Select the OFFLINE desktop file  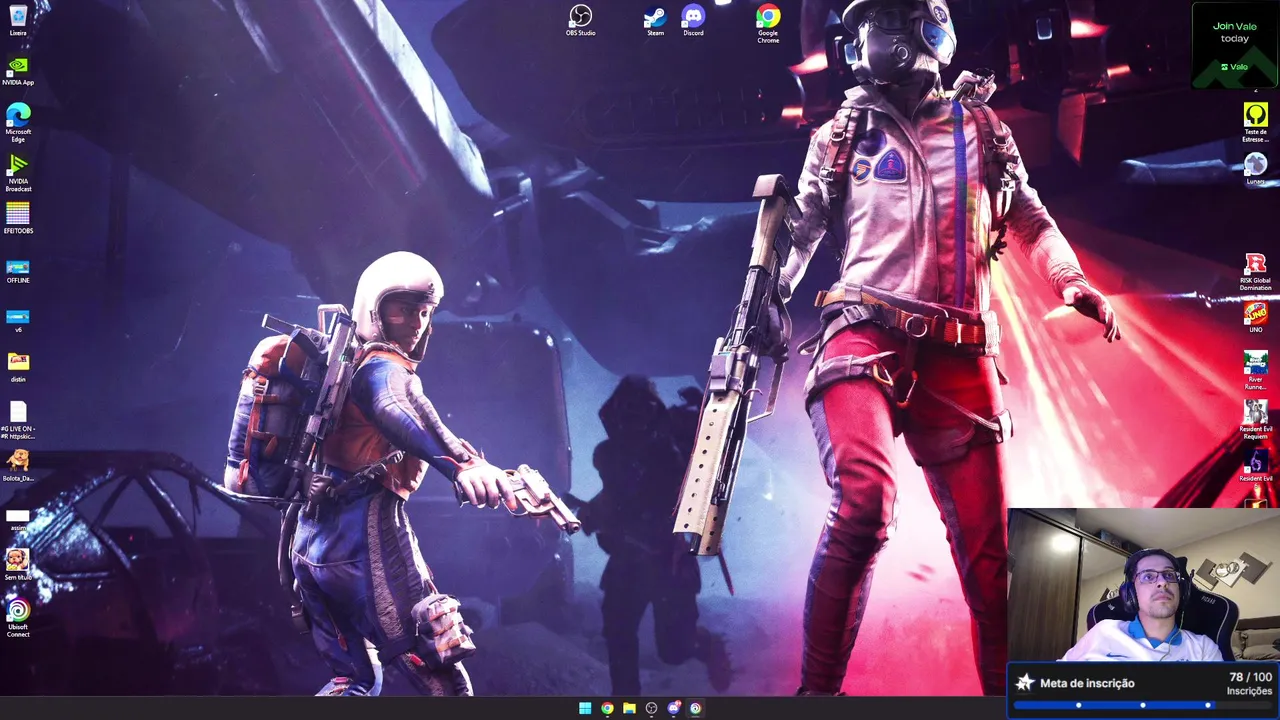pos(18,271)
